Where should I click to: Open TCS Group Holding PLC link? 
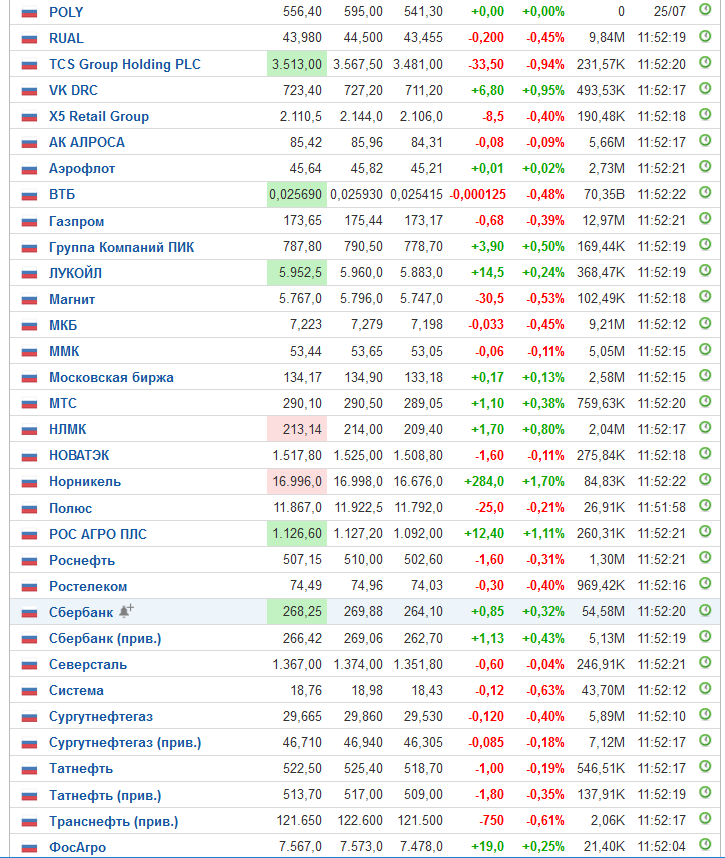click(x=125, y=65)
